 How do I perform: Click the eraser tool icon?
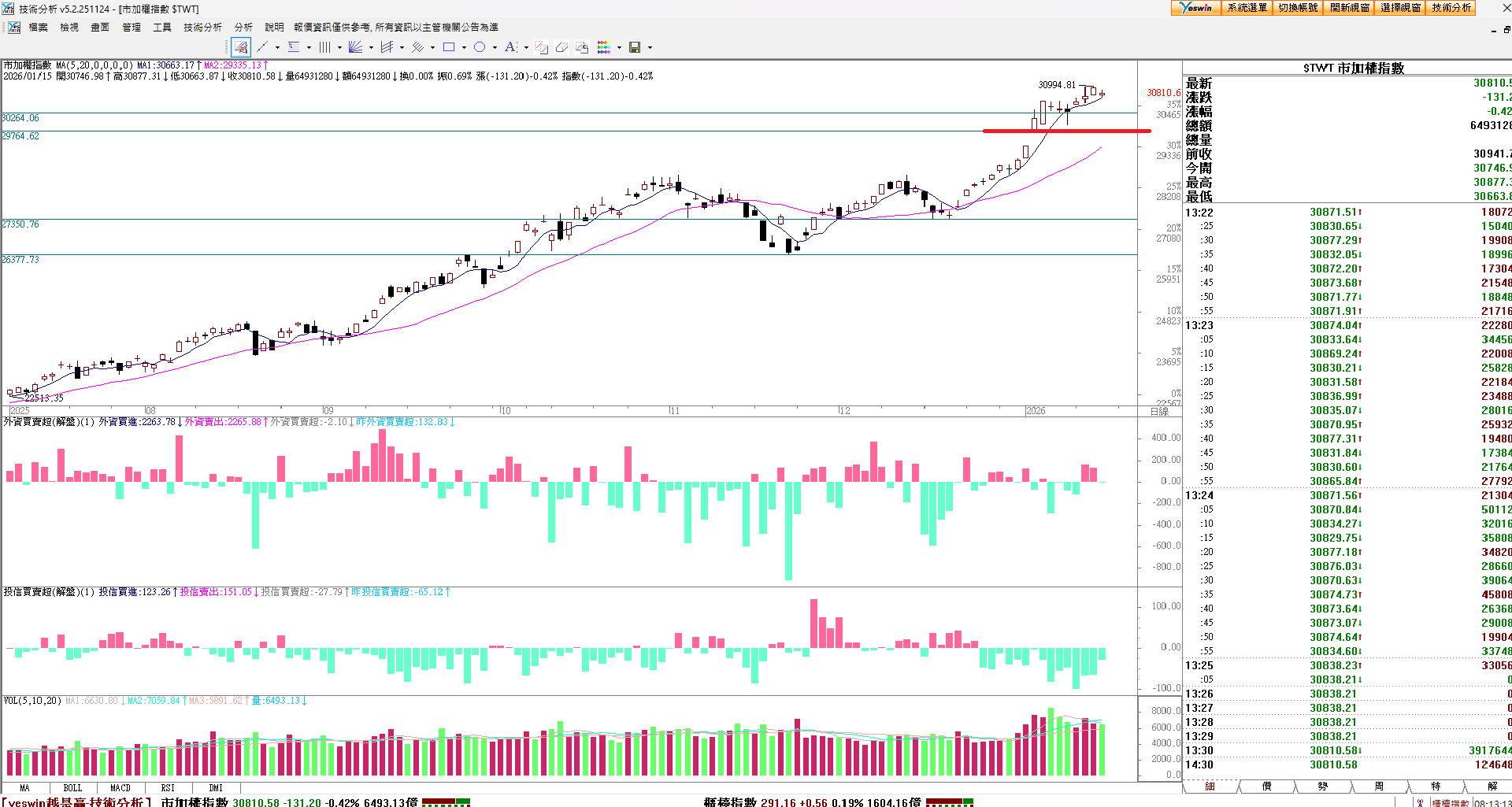(x=561, y=47)
